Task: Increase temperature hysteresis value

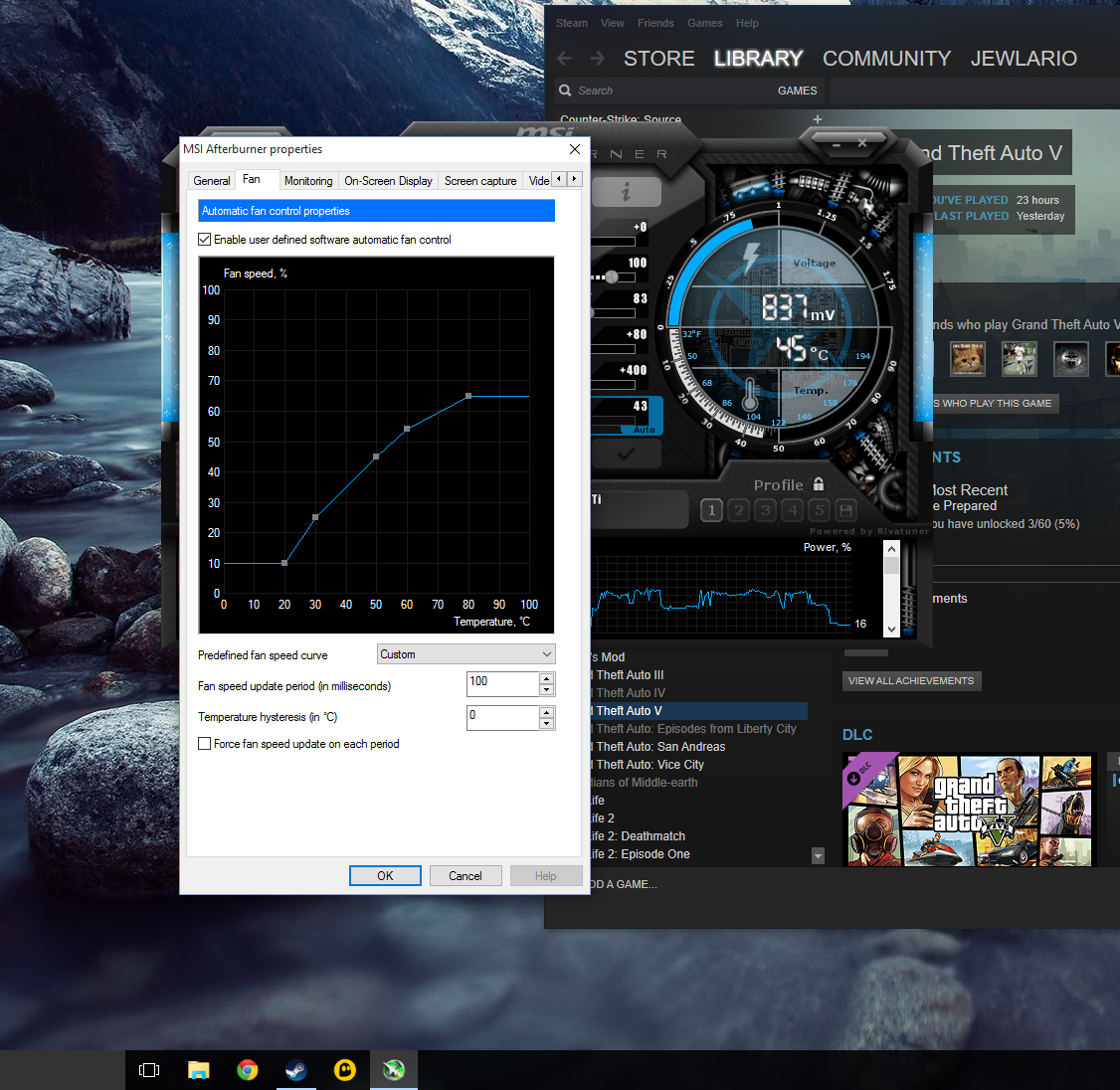Action: click(546, 712)
